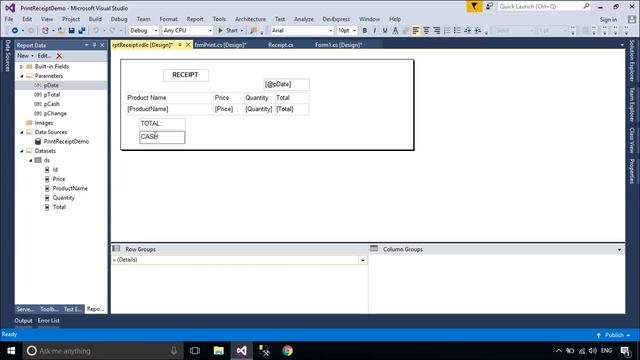The height and width of the screenshot is (360, 640).
Task: Open the Row Groups Details dropdown arrow
Action: point(362,260)
